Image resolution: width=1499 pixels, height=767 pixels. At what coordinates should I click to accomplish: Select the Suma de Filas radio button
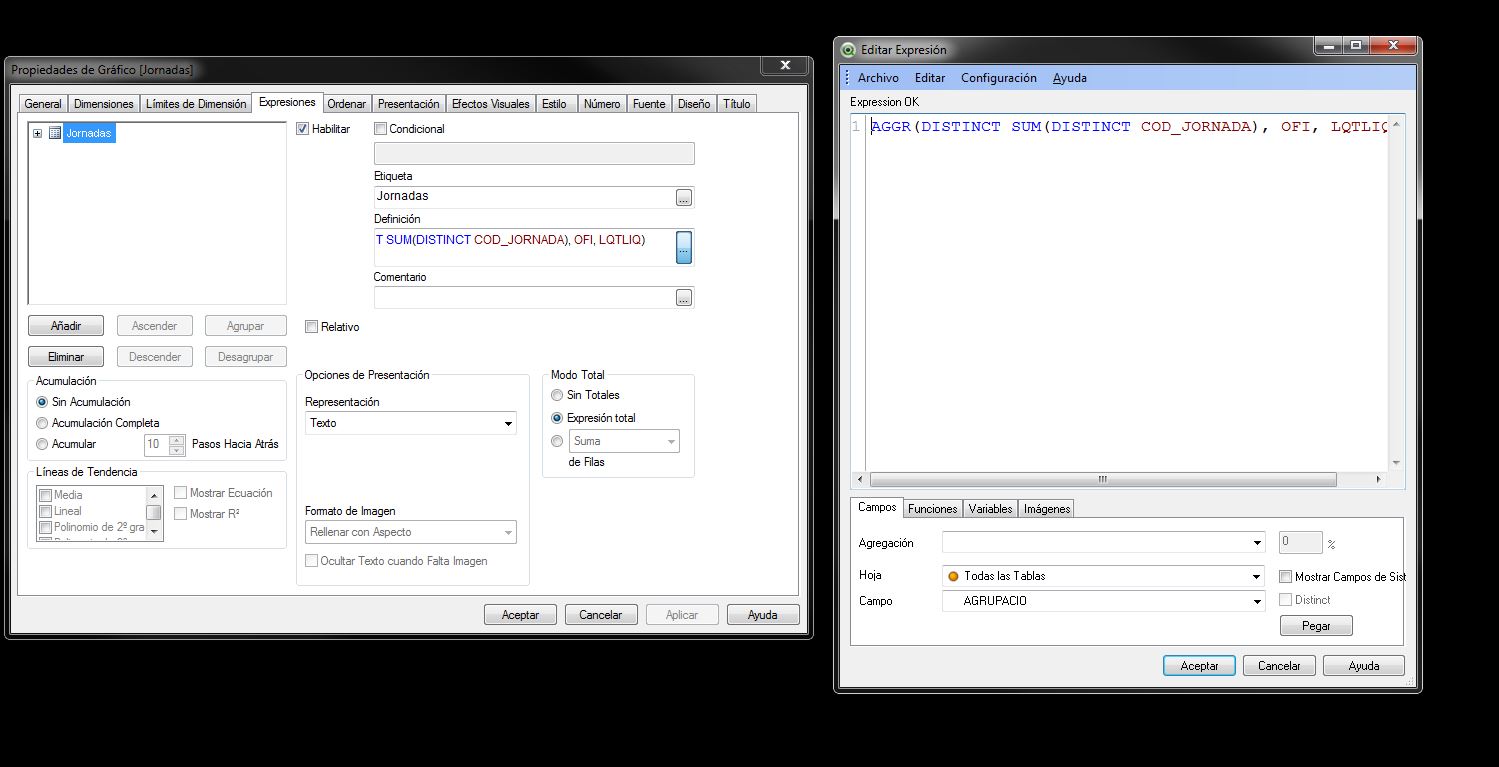(557, 441)
